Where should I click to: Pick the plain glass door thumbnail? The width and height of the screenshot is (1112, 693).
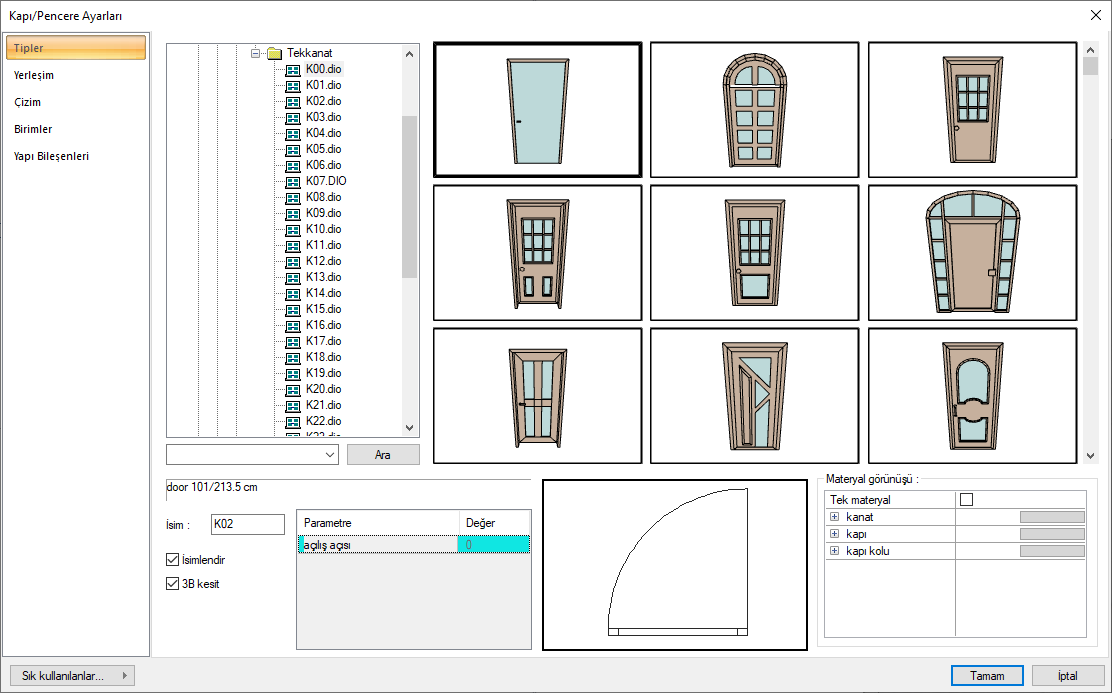coord(537,110)
